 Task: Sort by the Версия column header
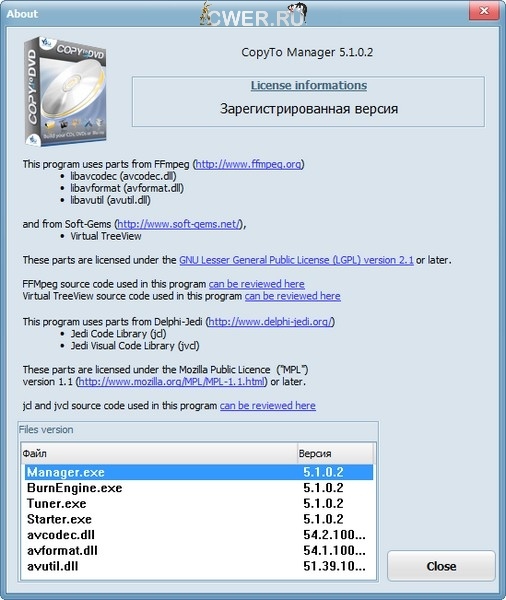click(335, 453)
